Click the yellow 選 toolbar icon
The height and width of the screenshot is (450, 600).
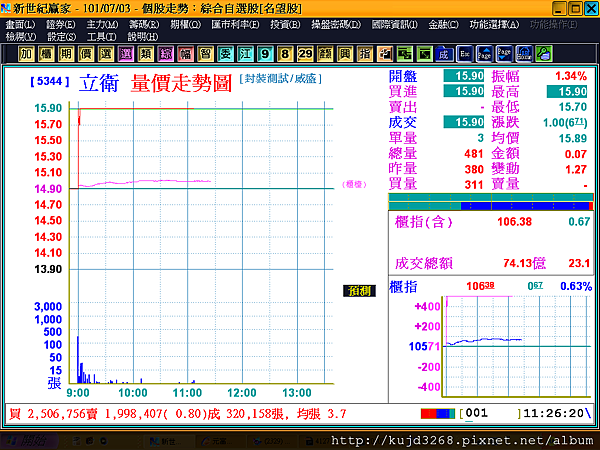click(x=106, y=54)
